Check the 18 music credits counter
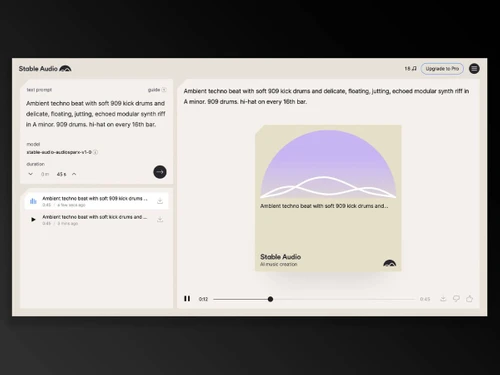500x375 pixels. (410, 69)
